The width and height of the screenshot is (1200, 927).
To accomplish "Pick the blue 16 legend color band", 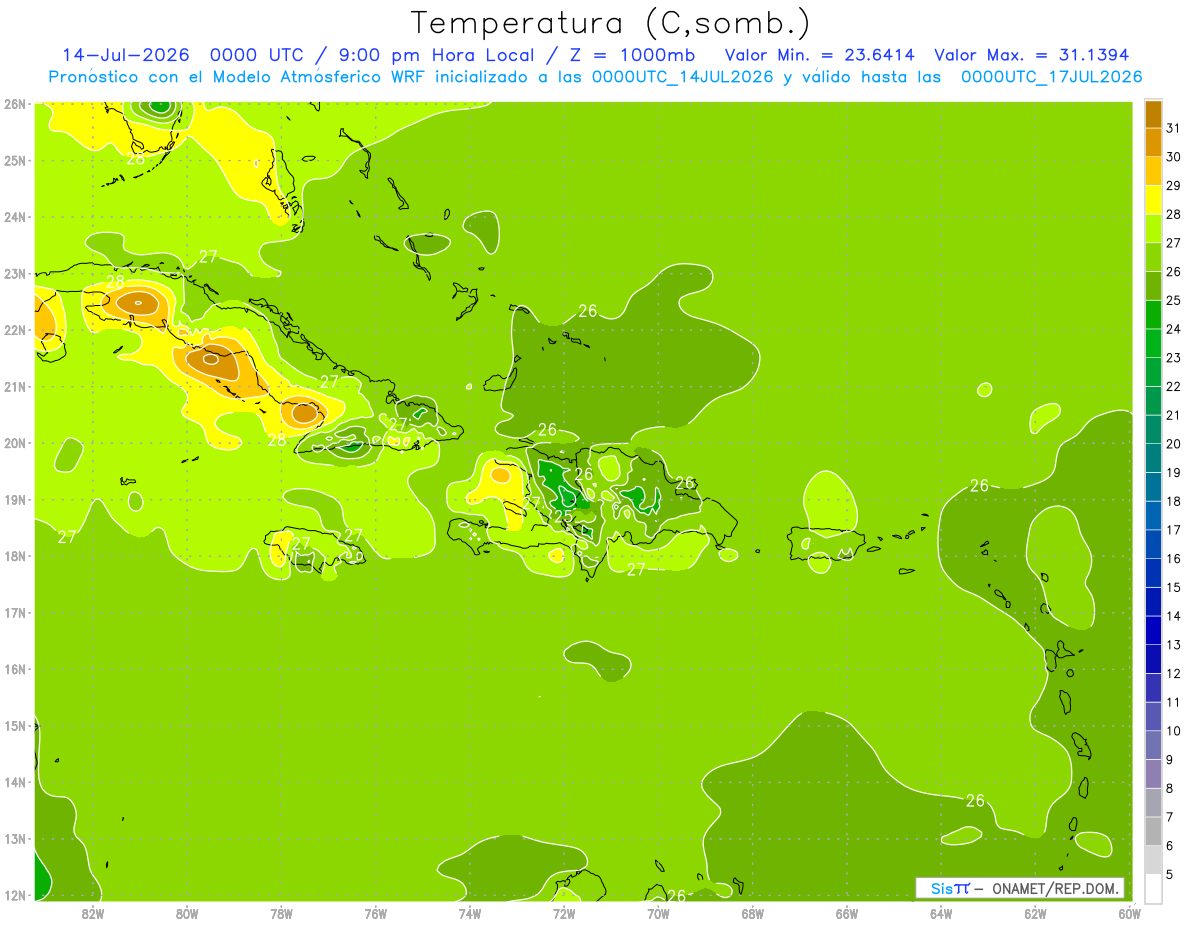I will click(1153, 544).
